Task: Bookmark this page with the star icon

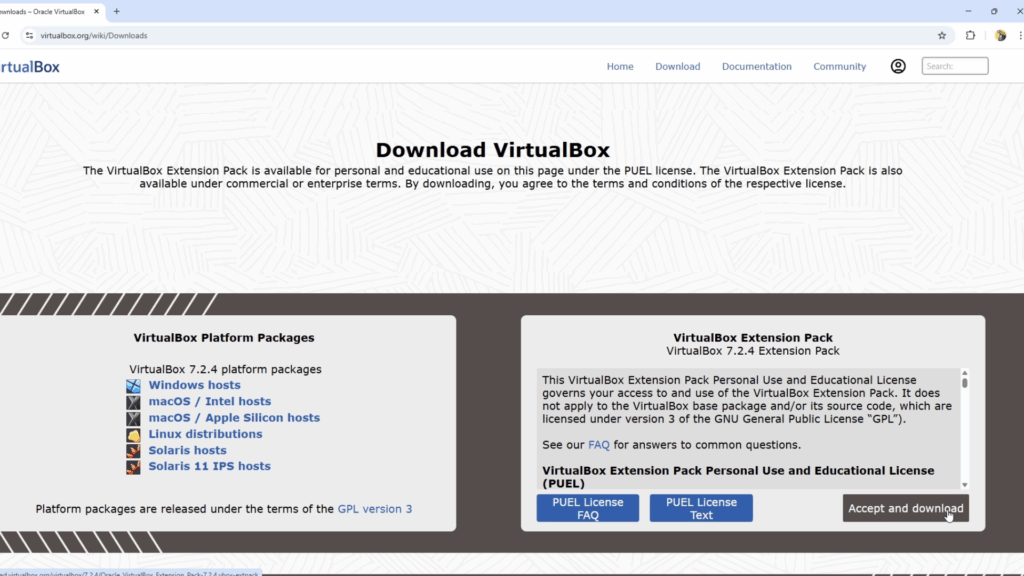Action: click(x=941, y=34)
